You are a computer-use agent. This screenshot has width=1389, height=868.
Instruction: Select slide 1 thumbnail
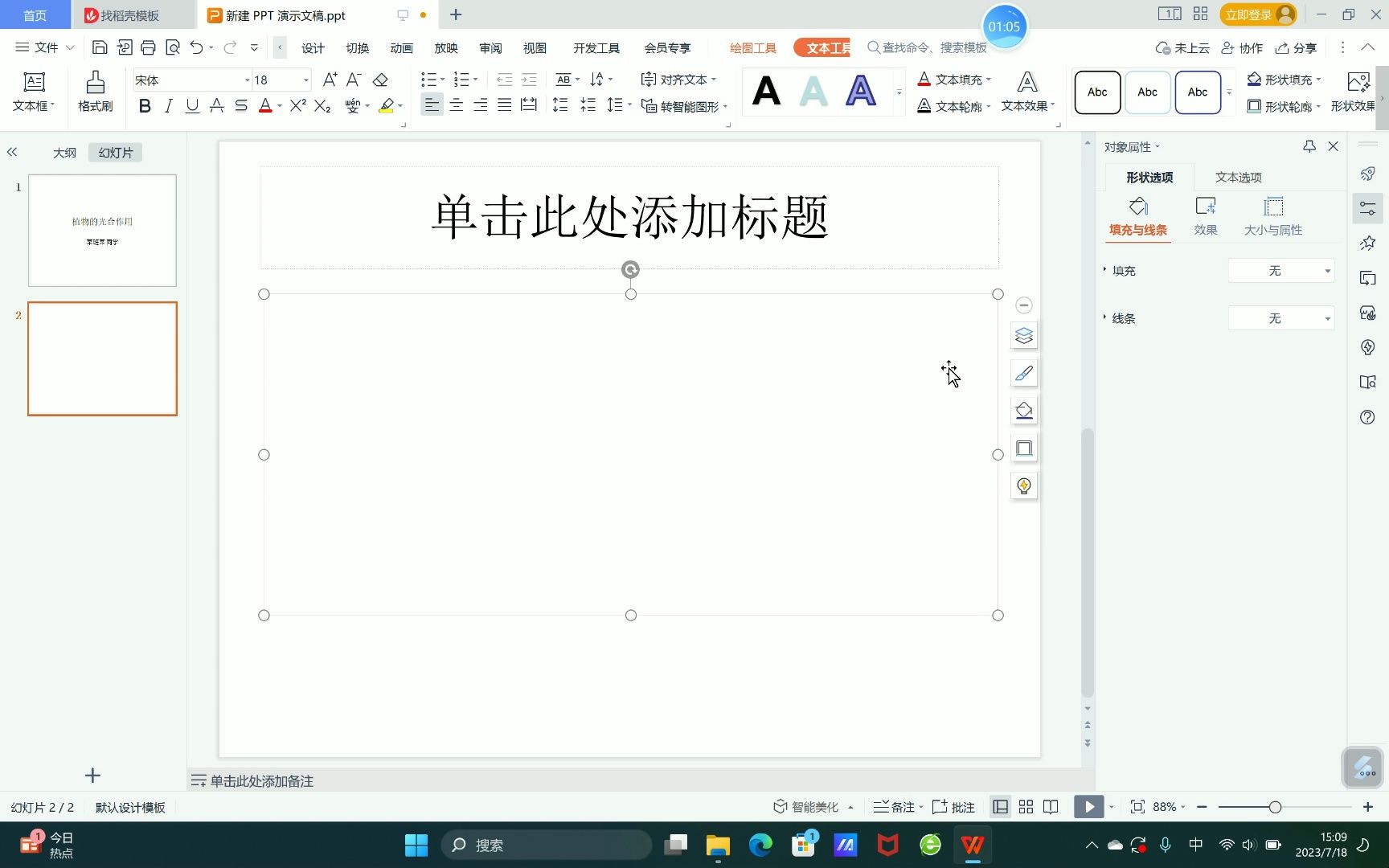102,230
